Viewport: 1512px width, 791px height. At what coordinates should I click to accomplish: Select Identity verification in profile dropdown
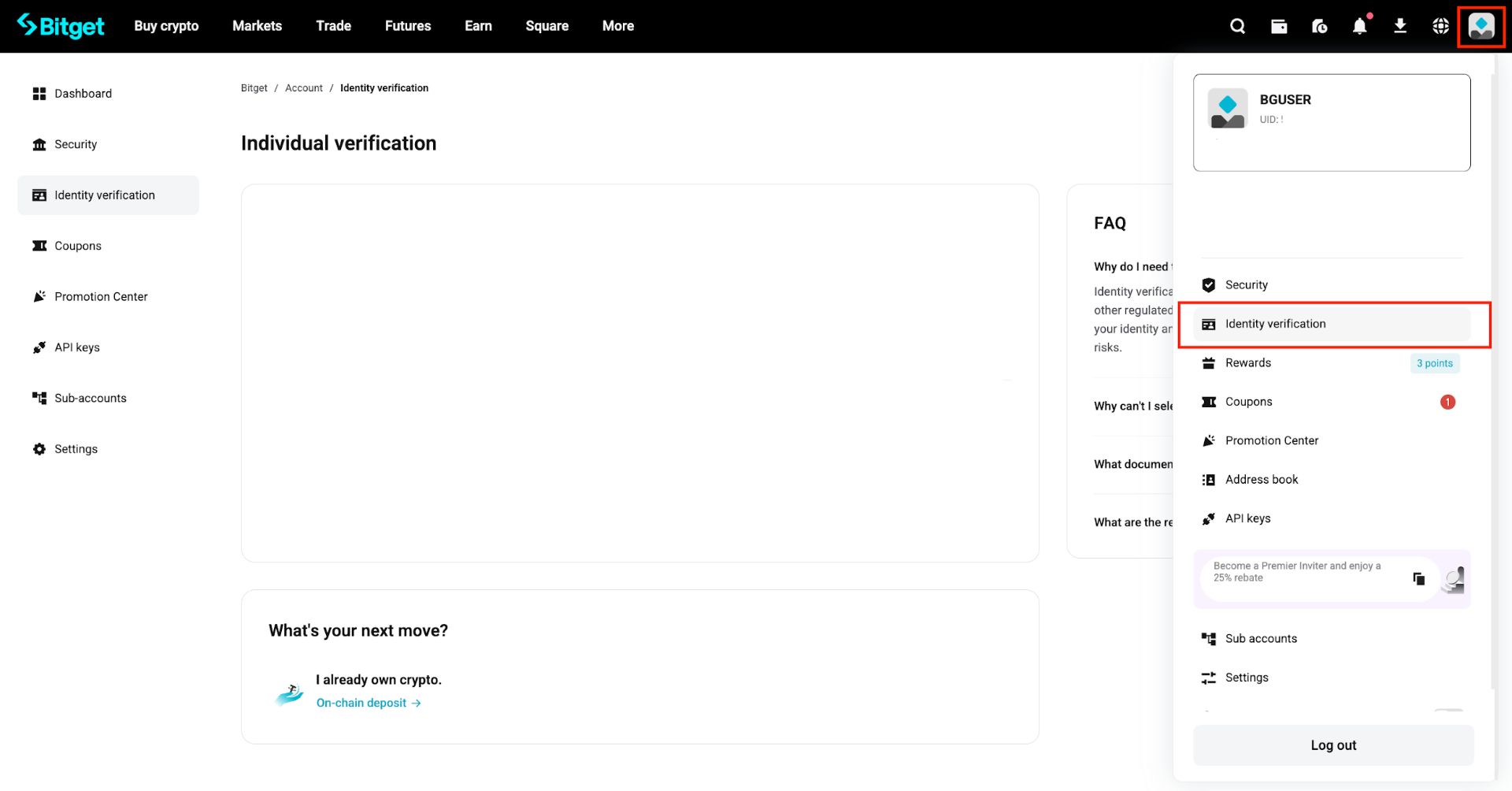click(x=1332, y=324)
